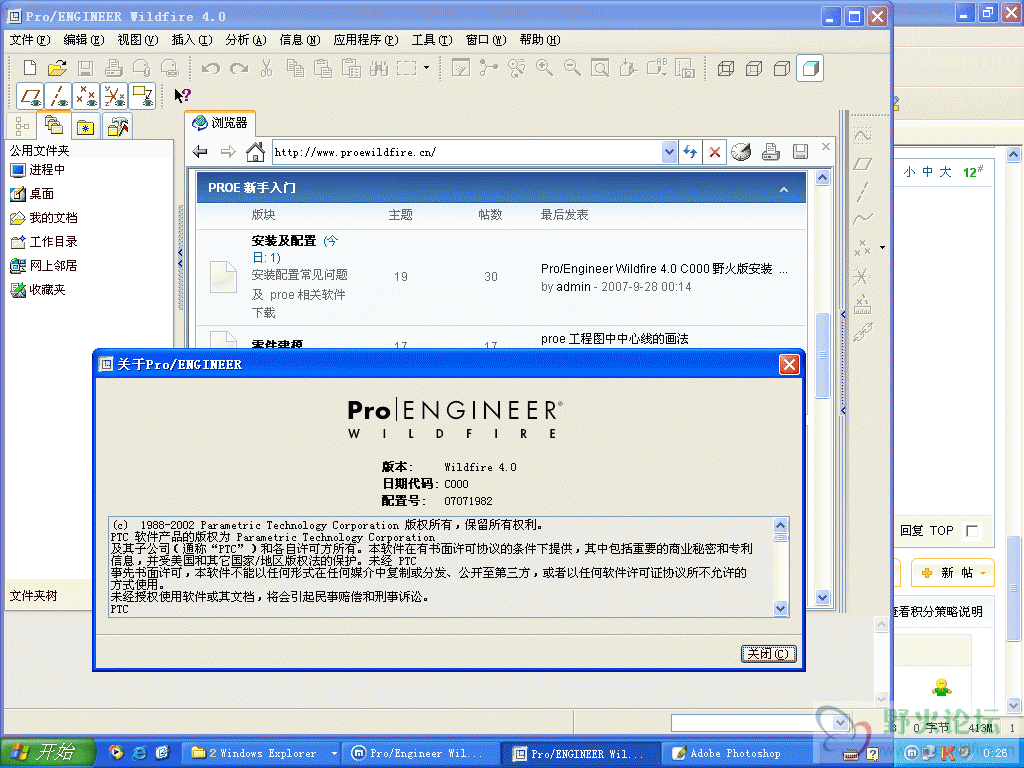Open 插入(I) menu
This screenshot has height=768, width=1024.
coord(192,40)
